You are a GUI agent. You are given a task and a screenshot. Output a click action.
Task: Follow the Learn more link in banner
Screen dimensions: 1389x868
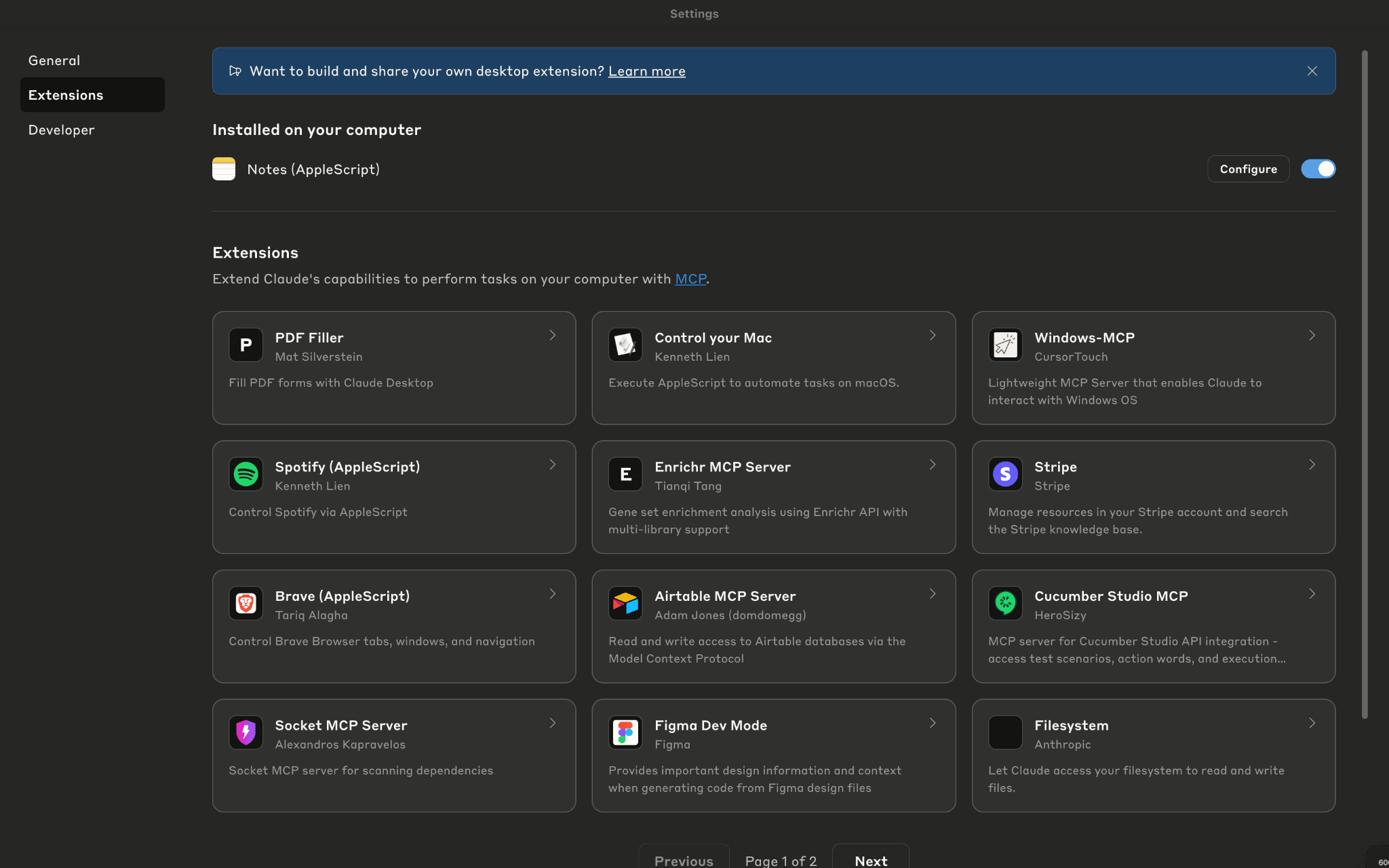coord(646,71)
